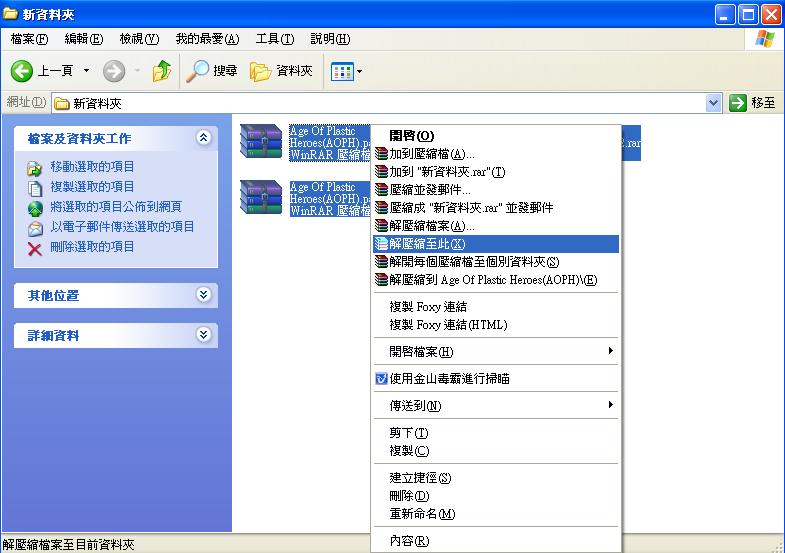Open dropdown arrow next to Back button
Screen dimensions: 785x553
tap(87, 71)
